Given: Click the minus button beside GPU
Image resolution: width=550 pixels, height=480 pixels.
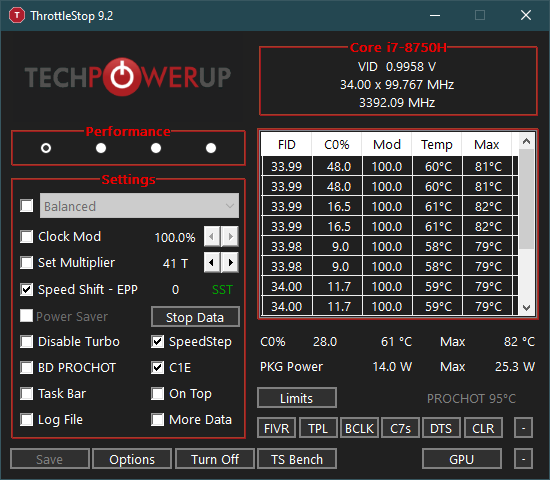Looking at the screenshot, I should 523,459.
